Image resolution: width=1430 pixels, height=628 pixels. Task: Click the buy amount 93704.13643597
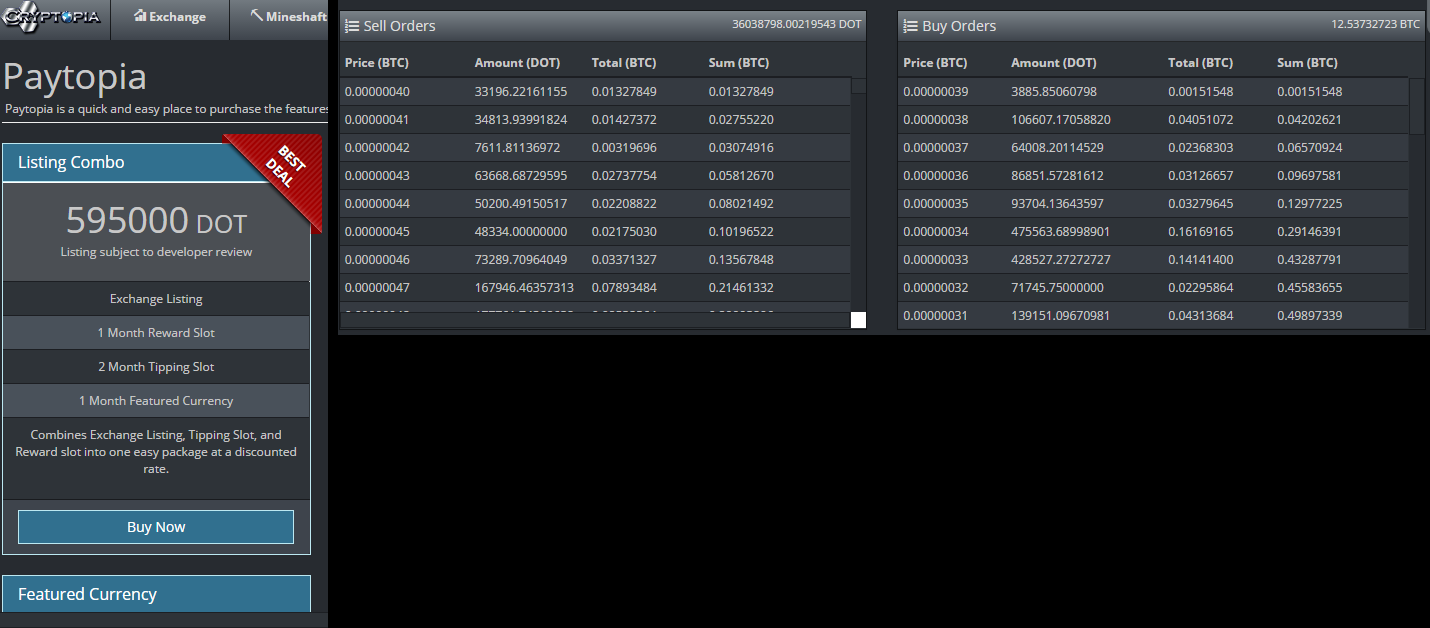pos(1057,204)
